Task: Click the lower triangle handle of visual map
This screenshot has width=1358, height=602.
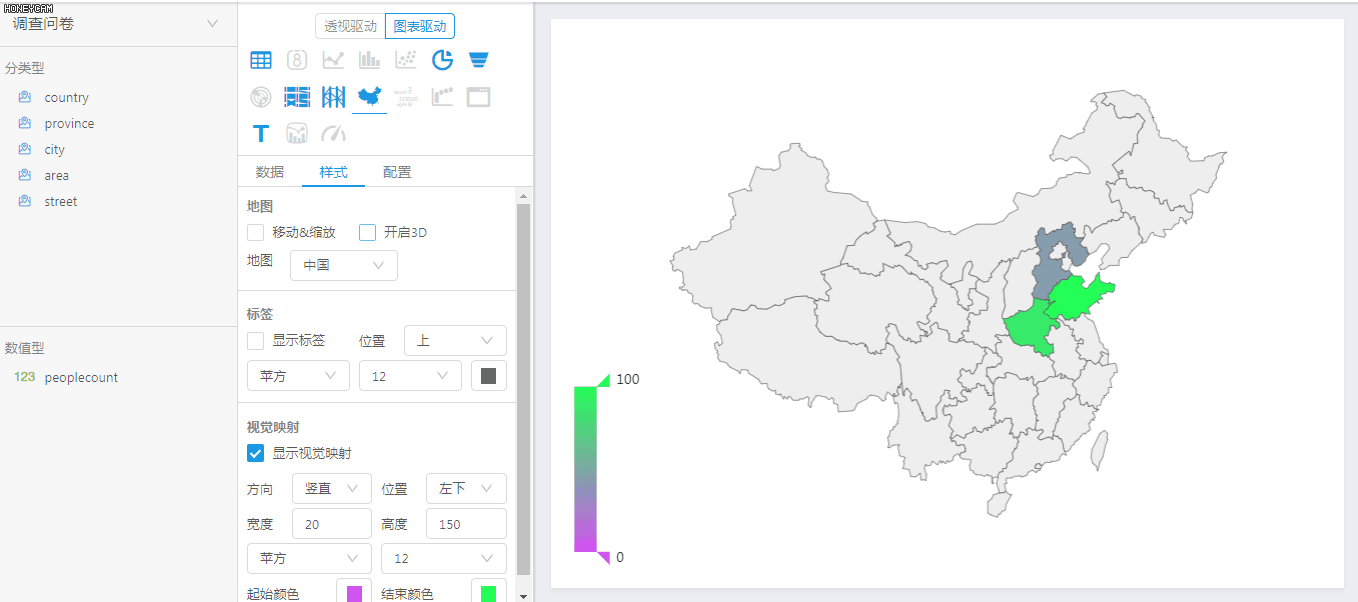Action: [x=604, y=558]
